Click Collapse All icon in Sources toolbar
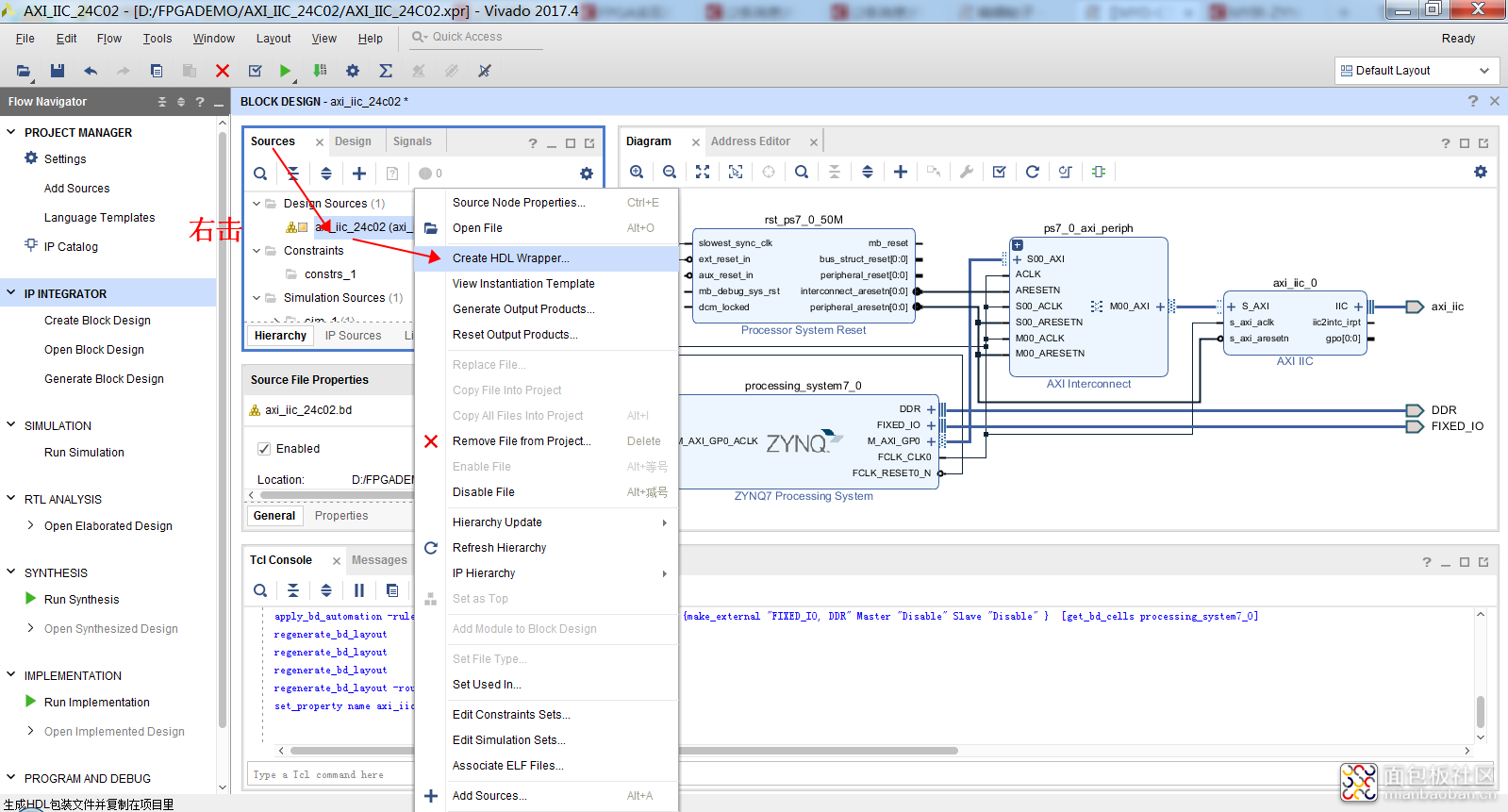 [x=293, y=174]
